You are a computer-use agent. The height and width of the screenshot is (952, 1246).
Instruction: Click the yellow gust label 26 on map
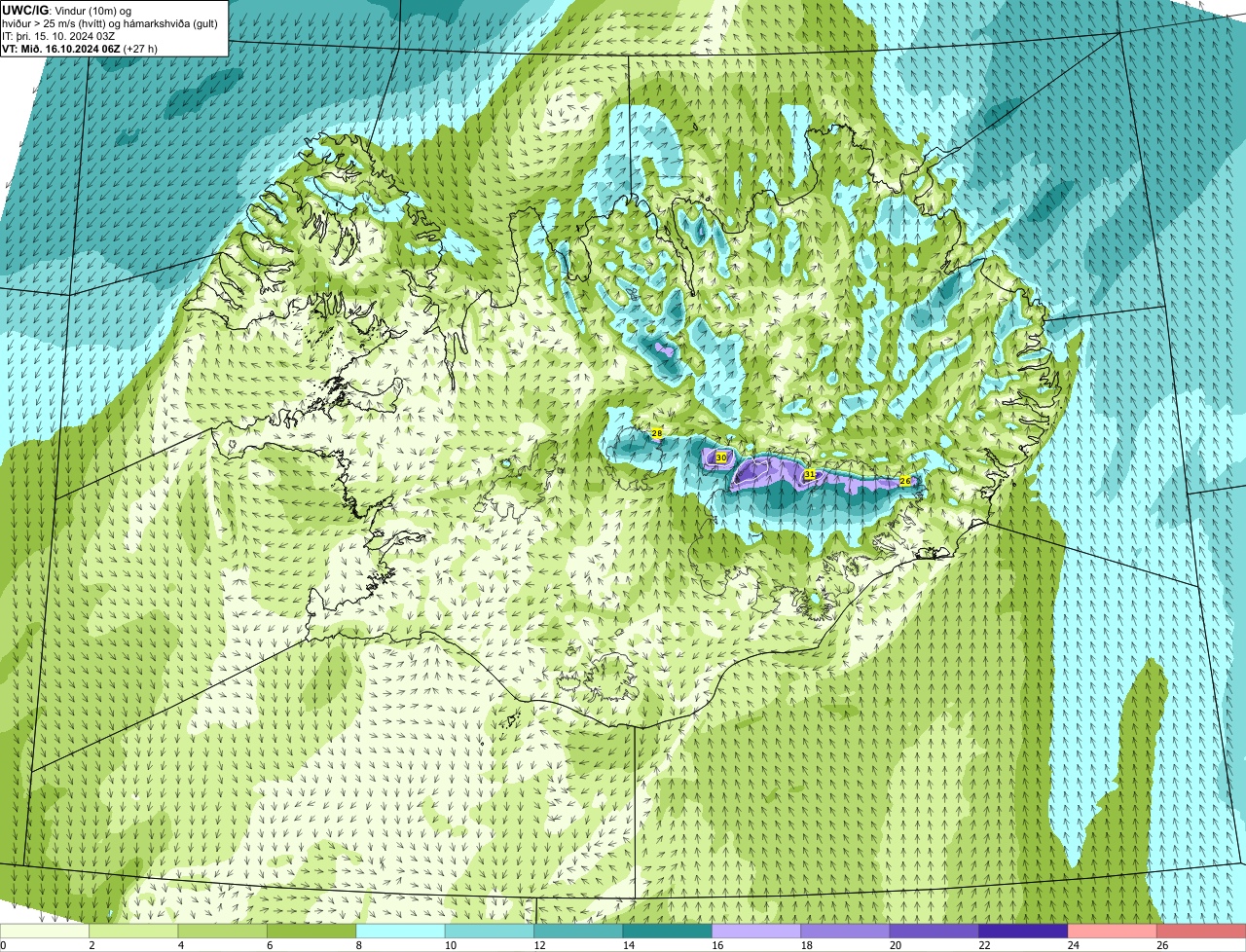(x=905, y=481)
